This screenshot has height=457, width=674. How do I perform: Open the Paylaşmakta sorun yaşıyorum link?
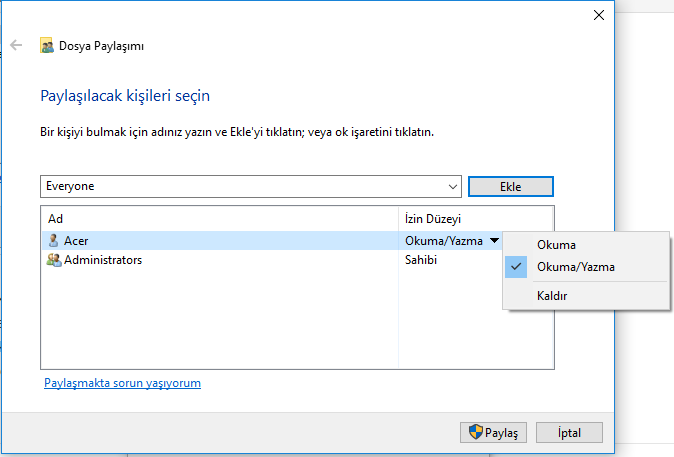pos(122,383)
